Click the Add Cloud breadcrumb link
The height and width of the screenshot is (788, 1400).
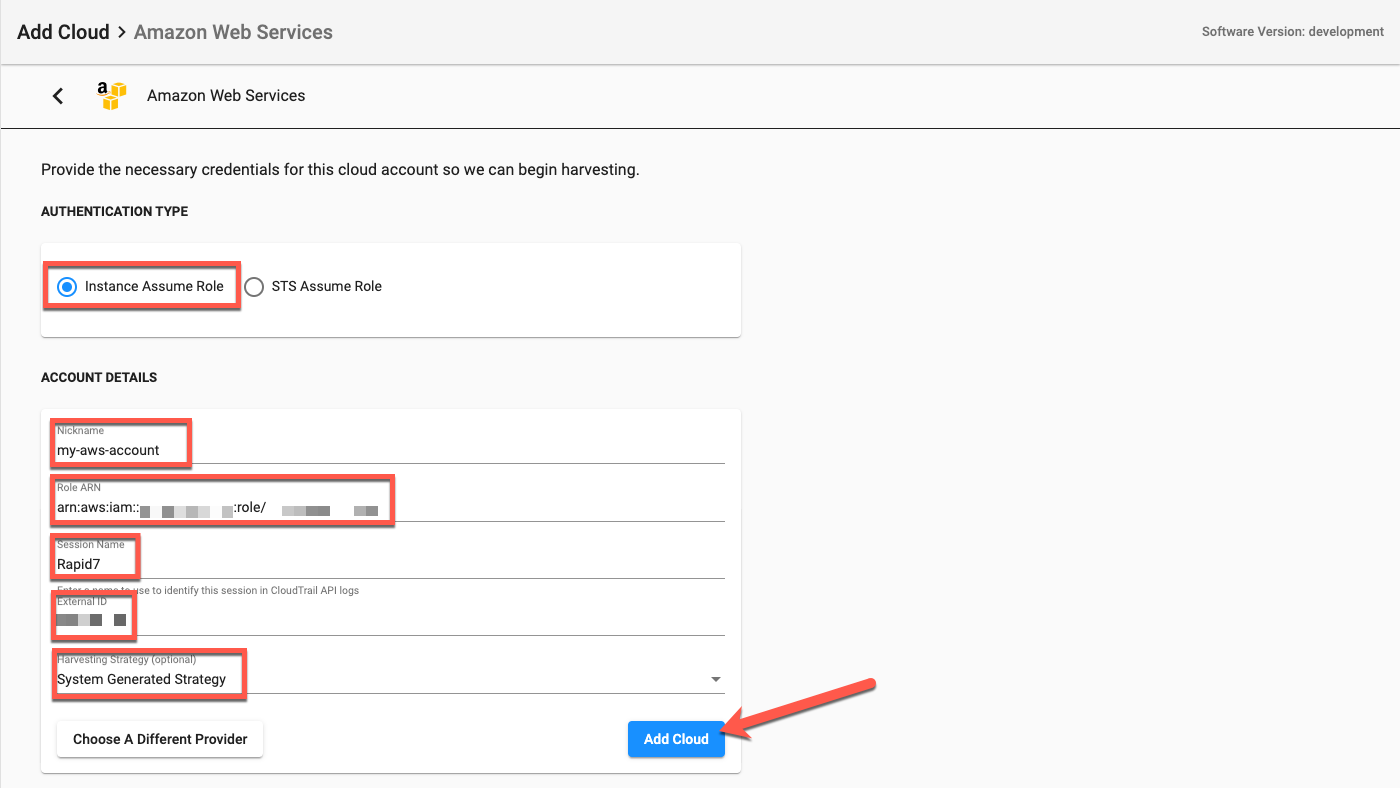[x=63, y=32]
